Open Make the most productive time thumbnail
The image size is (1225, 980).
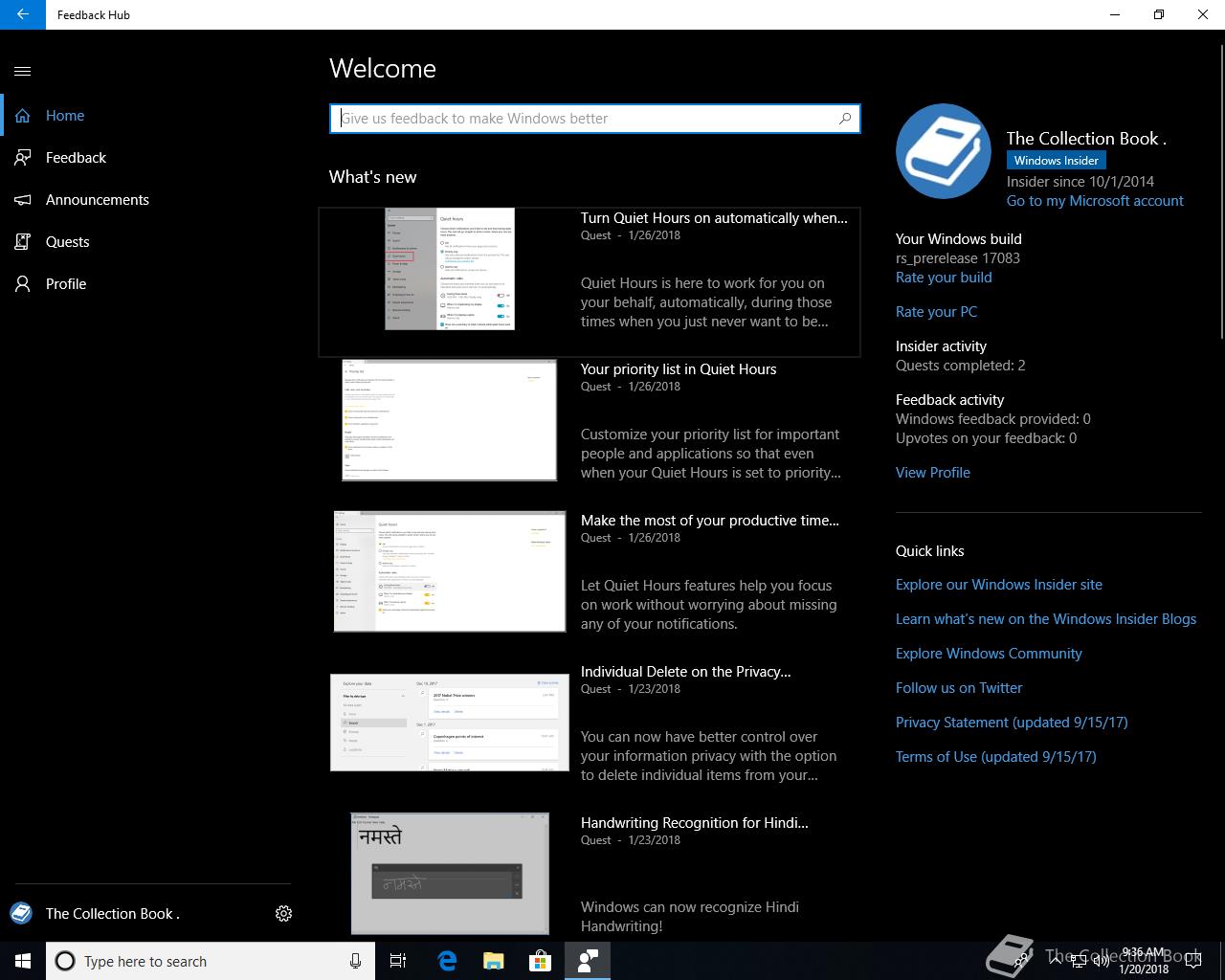(450, 571)
